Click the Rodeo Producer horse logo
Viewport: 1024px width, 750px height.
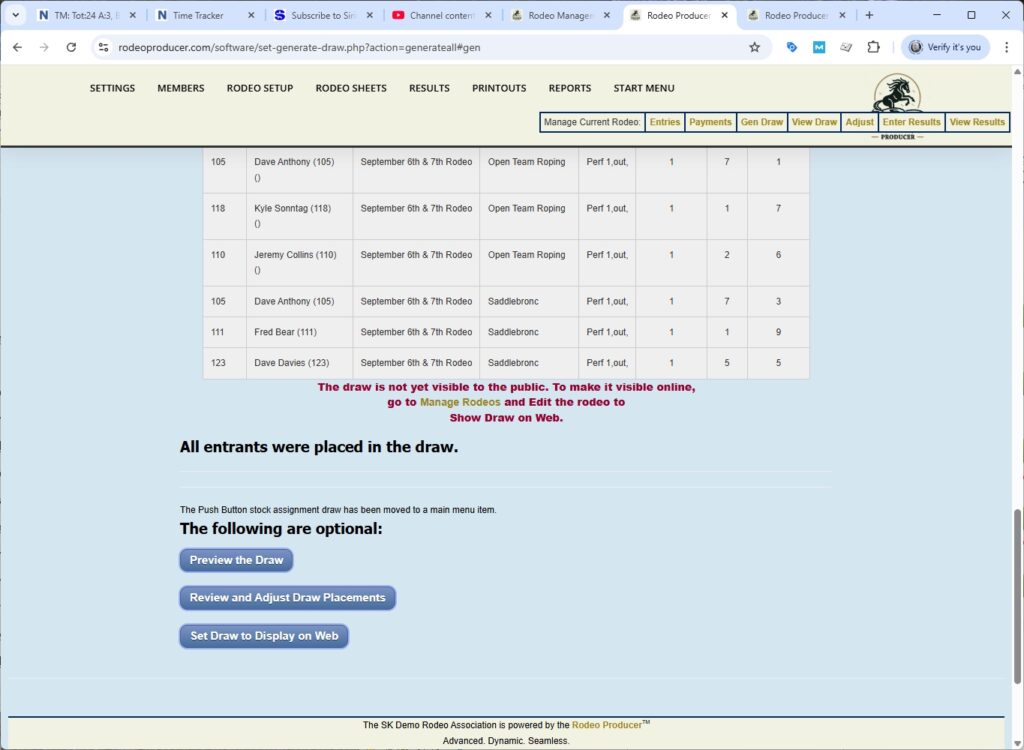tap(897, 97)
